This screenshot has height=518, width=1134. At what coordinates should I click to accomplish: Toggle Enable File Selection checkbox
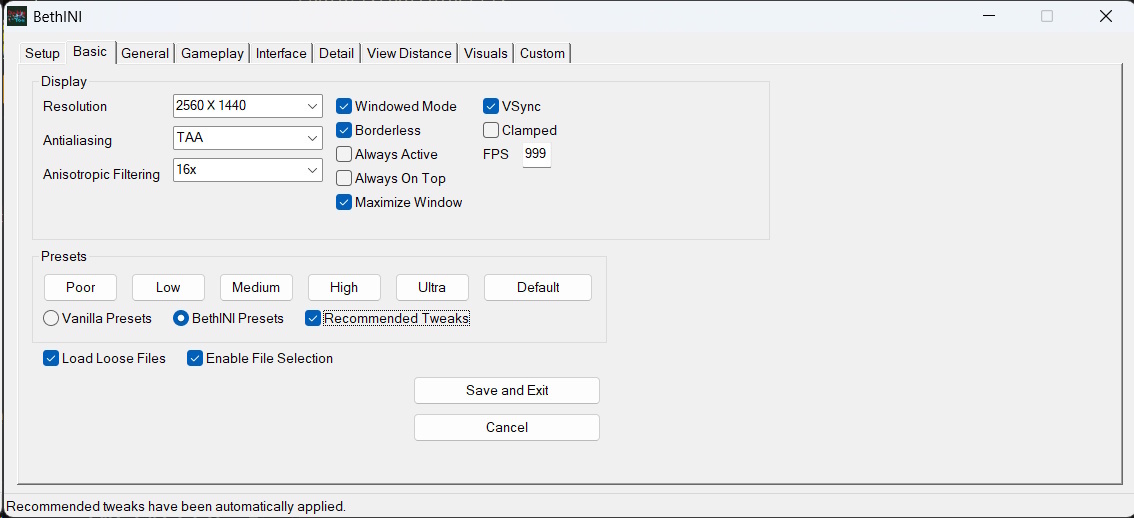195,358
